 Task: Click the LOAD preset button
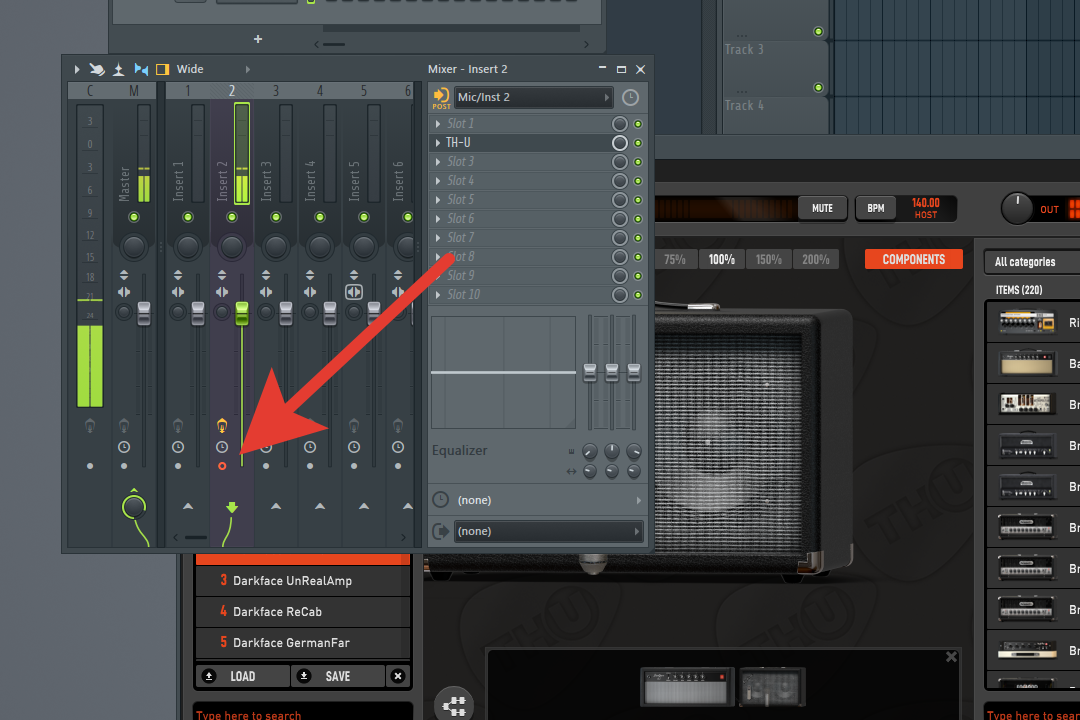click(x=243, y=676)
